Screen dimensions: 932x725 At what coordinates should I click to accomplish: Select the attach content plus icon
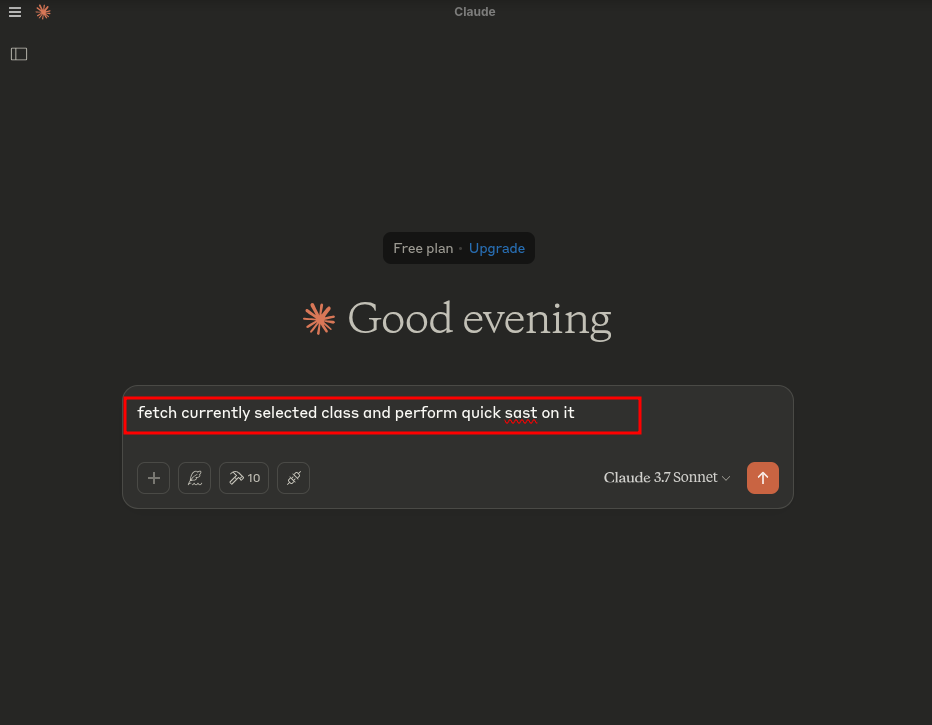click(153, 478)
